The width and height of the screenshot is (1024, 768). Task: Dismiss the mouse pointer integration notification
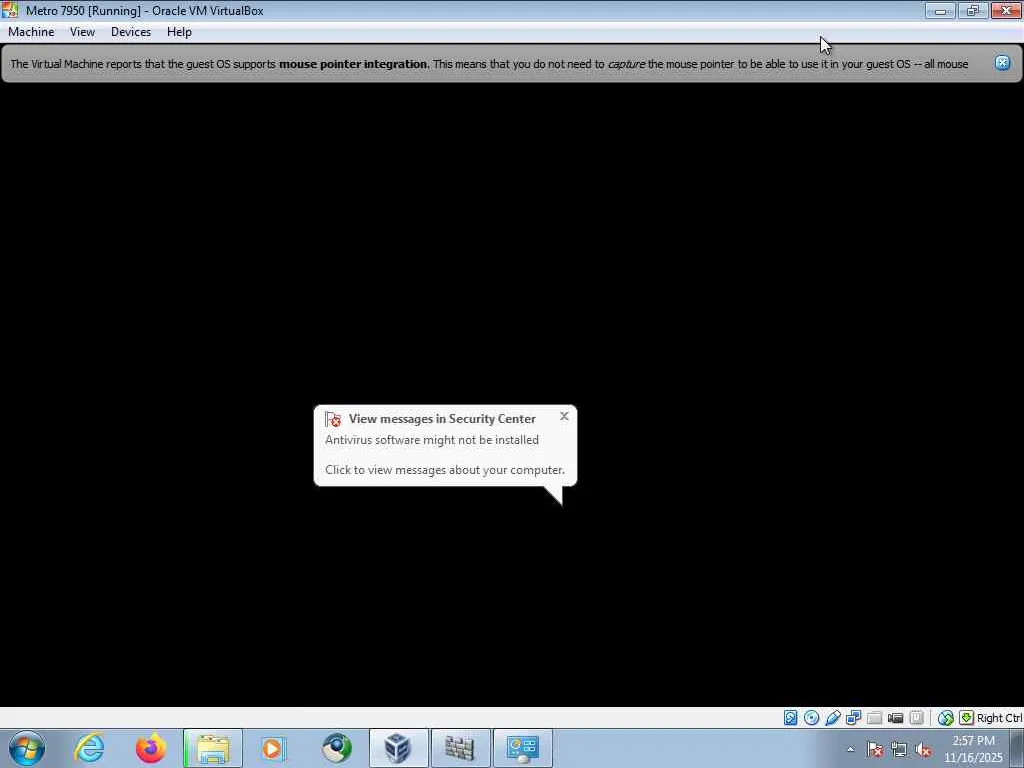click(1002, 63)
